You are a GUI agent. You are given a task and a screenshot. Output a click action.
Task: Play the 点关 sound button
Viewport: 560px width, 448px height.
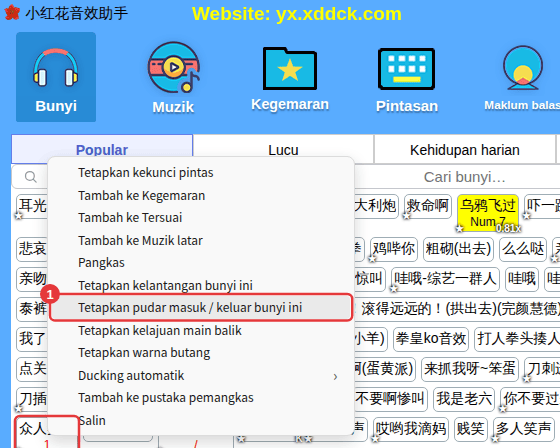[x=32, y=369]
